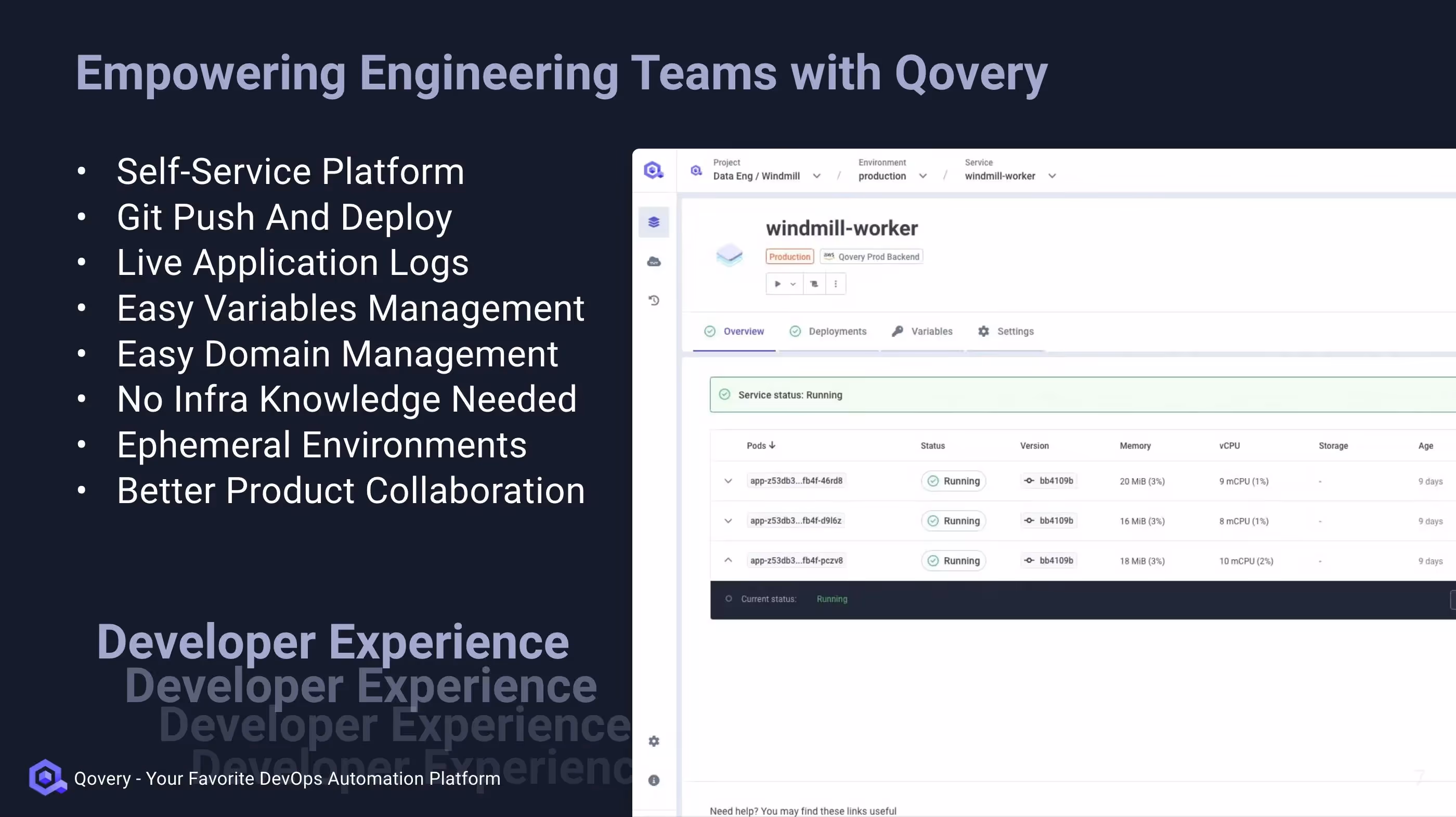Click the logs icon next to the play button
Screen dimensions: 1456x817
pos(814,284)
